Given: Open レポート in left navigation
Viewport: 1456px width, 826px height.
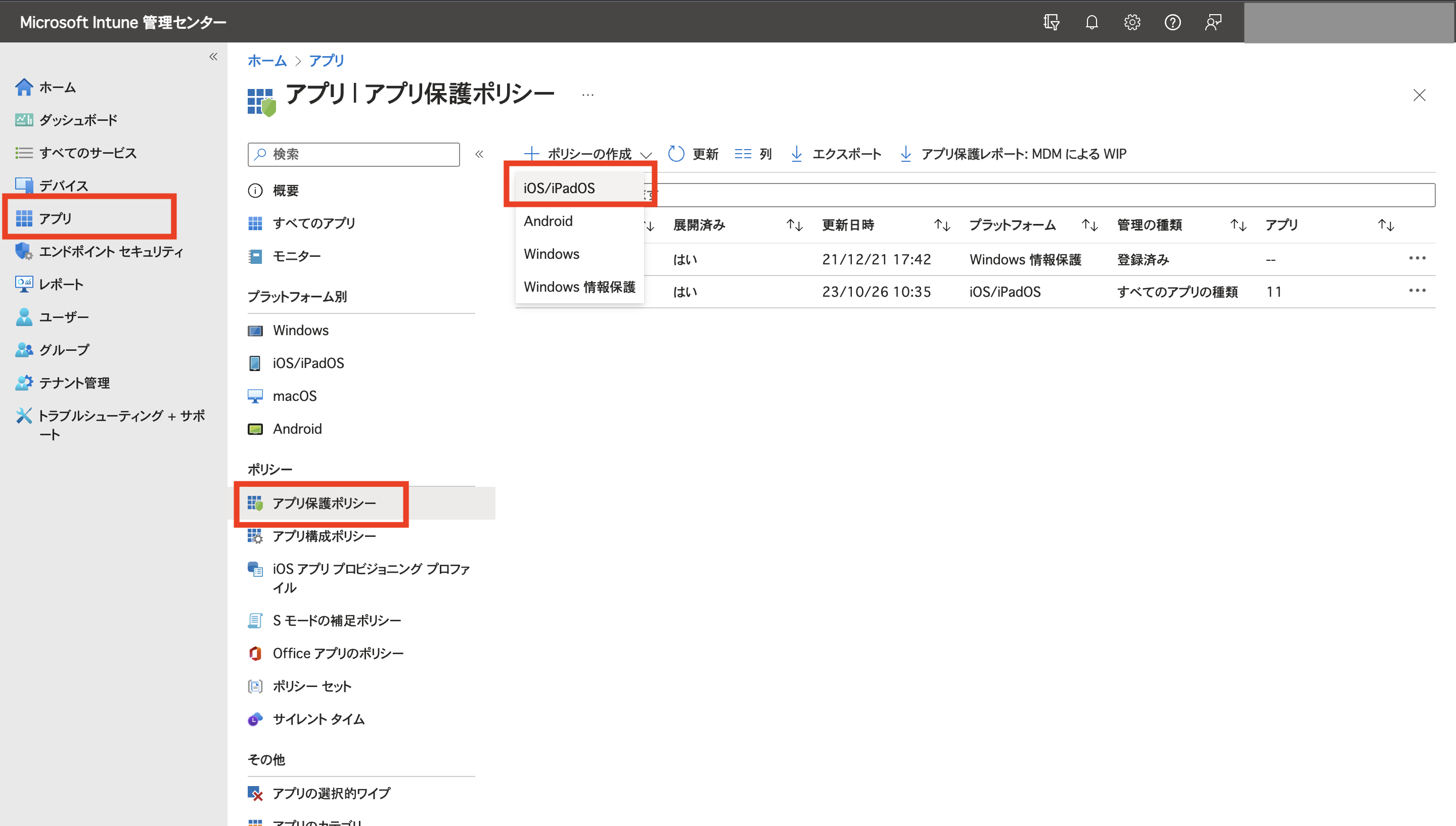Looking at the screenshot, I should pos(50,284).
